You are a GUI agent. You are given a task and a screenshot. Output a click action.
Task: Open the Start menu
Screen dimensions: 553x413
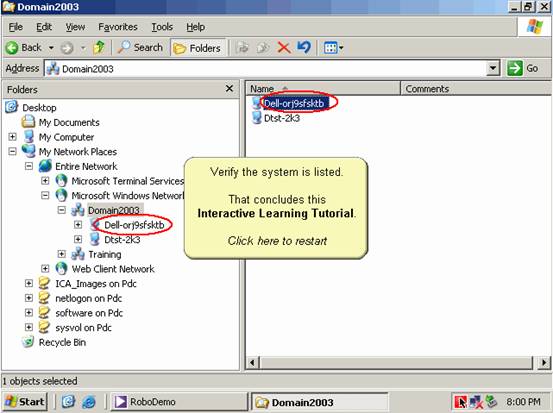(x=25, y=402)
